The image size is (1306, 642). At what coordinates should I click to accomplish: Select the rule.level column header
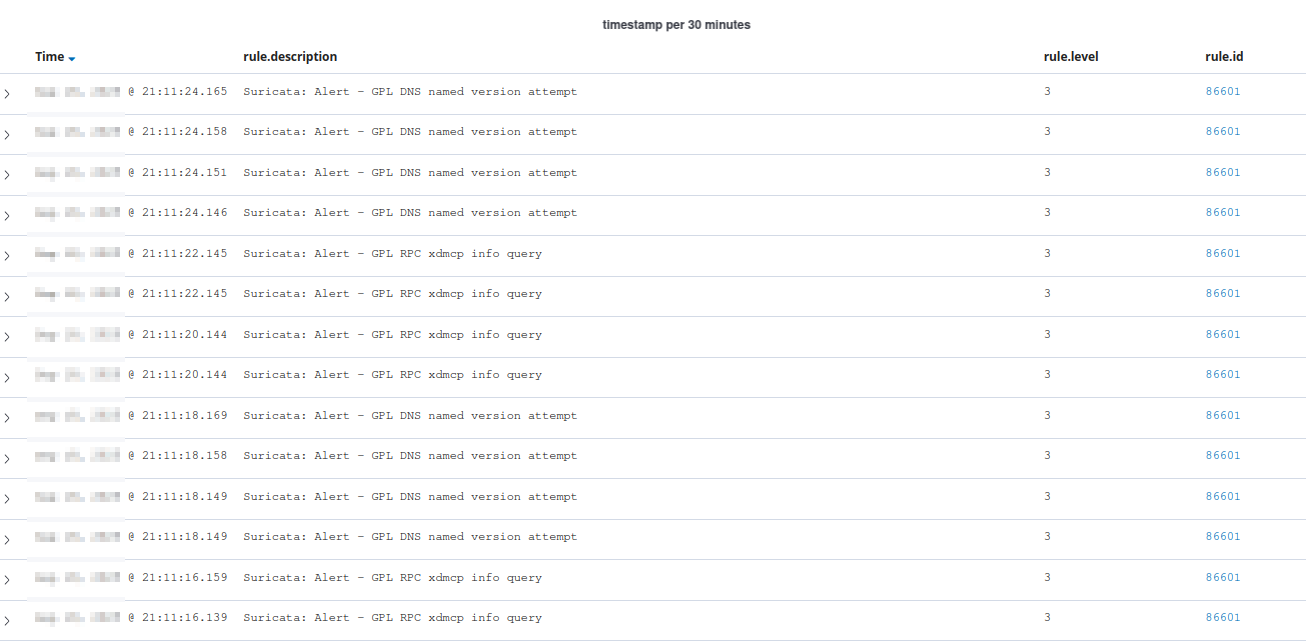(x=1070, y=57)
